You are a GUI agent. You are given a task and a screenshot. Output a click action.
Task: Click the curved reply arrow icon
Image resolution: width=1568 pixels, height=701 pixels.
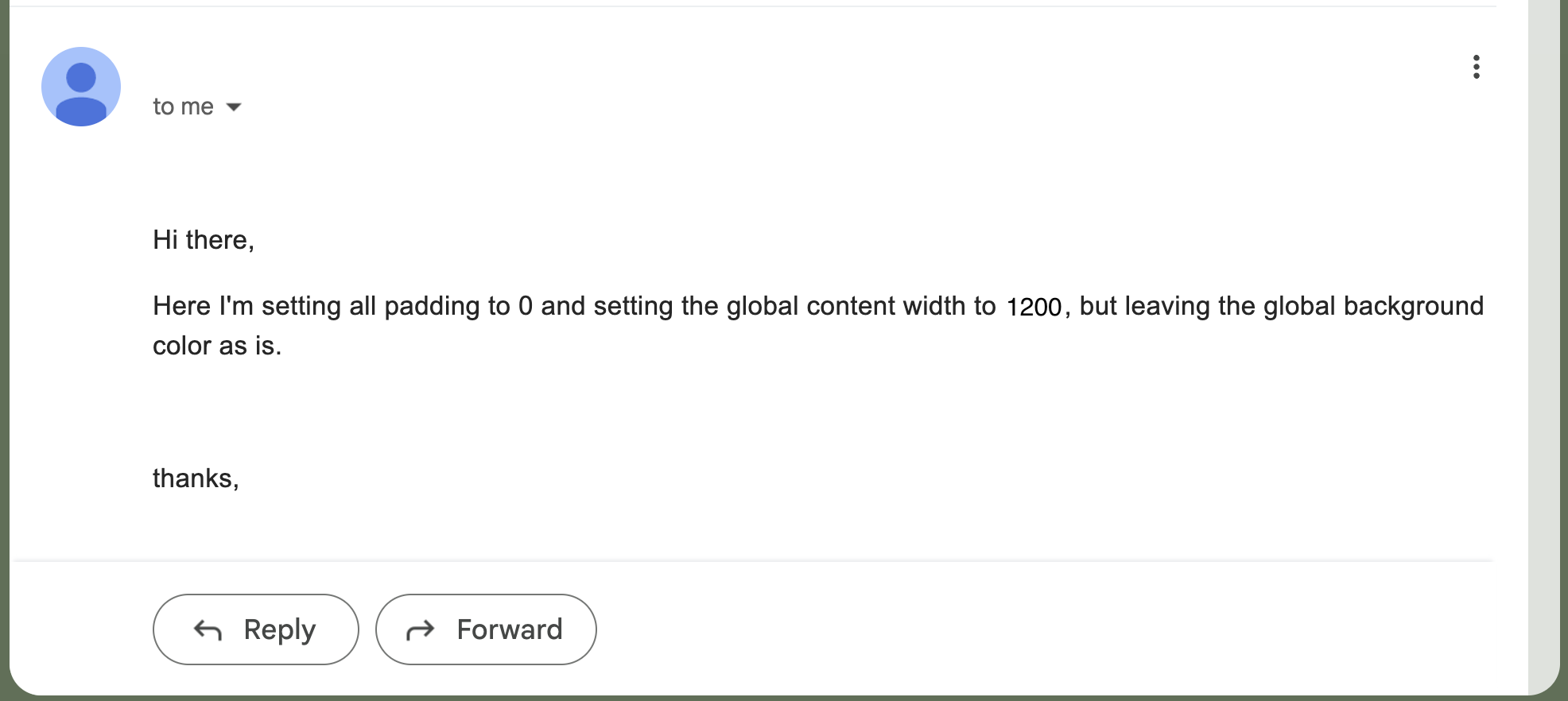(208, 630)
